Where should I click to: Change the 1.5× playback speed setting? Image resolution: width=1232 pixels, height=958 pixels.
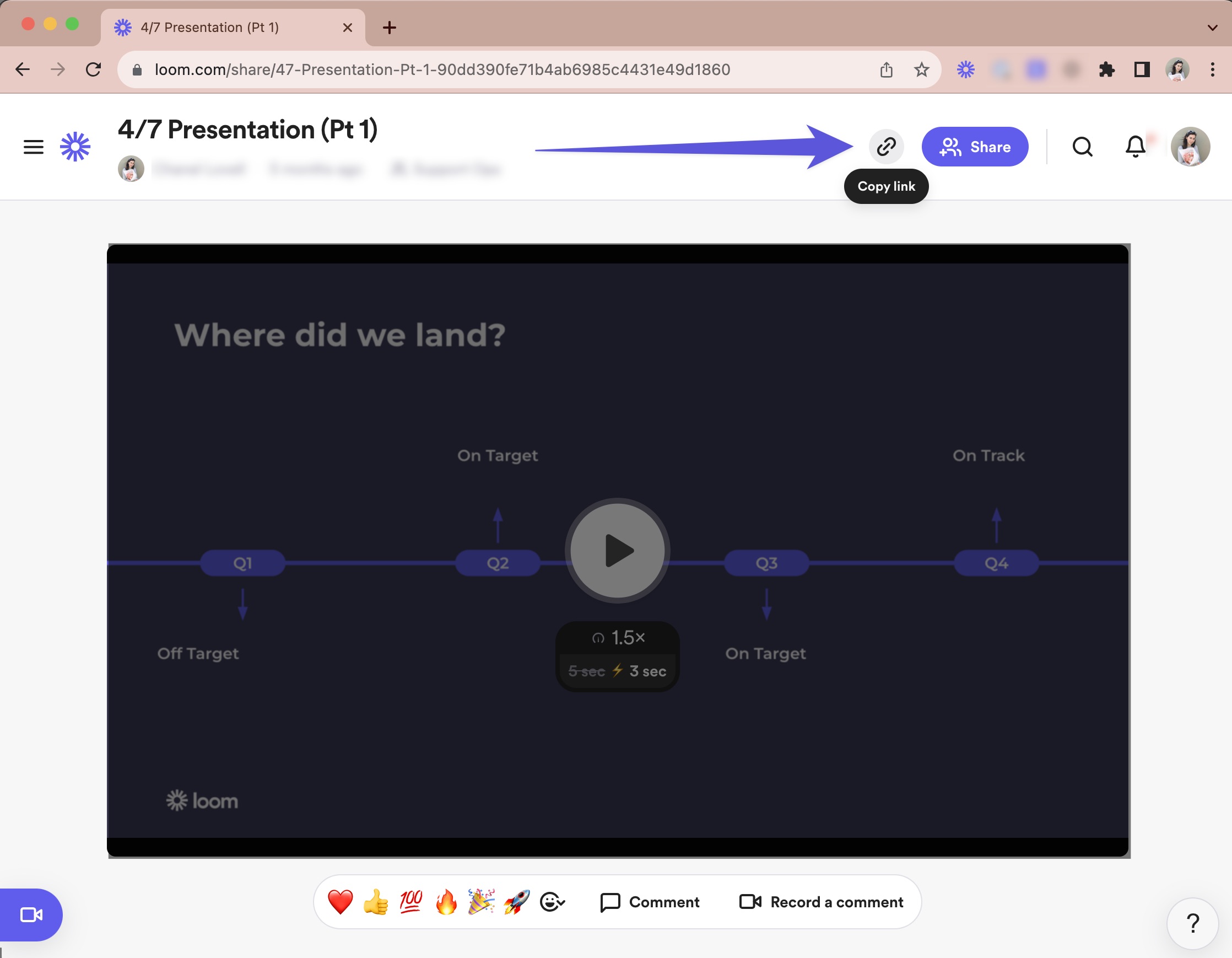618,638
